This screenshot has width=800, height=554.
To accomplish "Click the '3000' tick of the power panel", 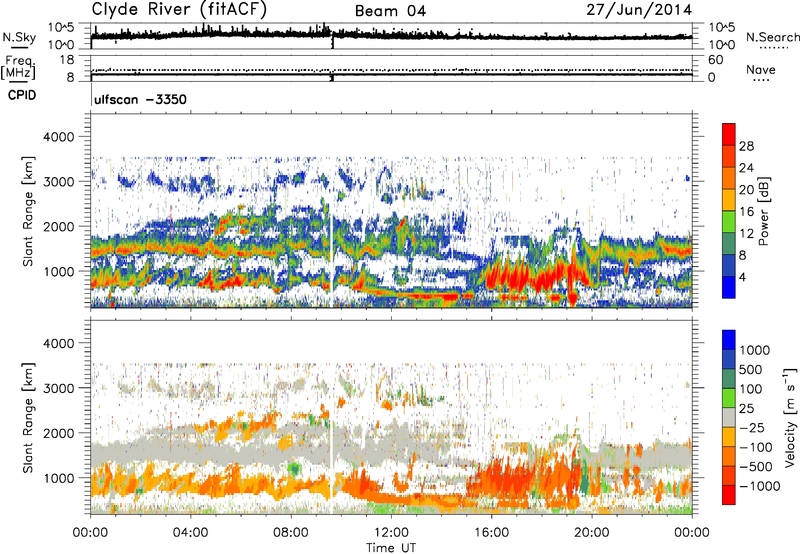I will pos(58,182).
